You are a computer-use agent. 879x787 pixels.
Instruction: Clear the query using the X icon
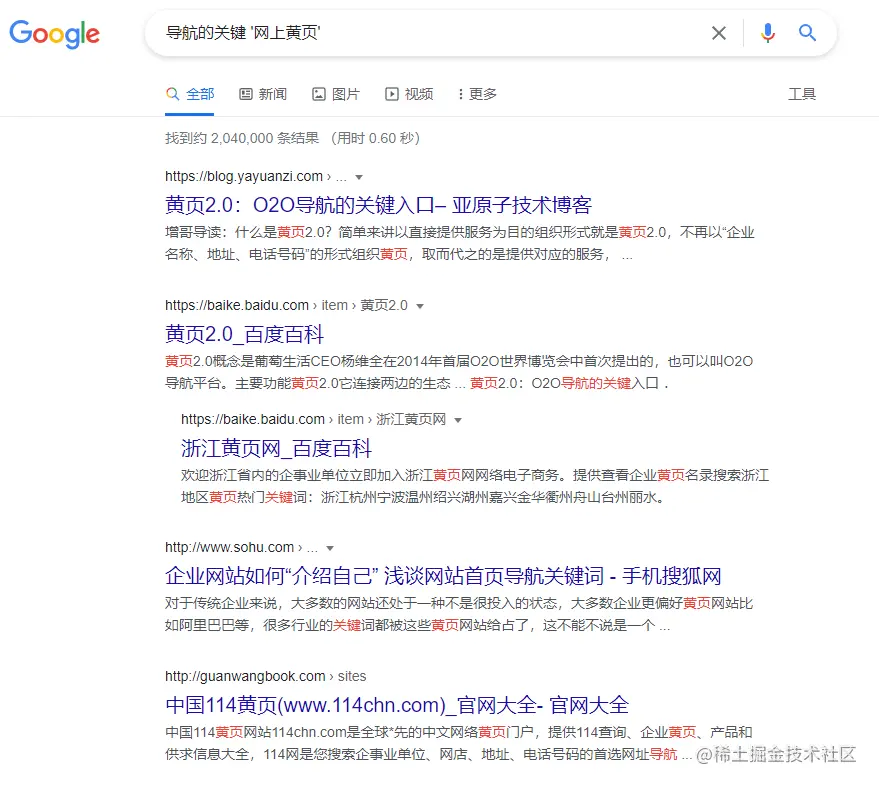[719, 33]
